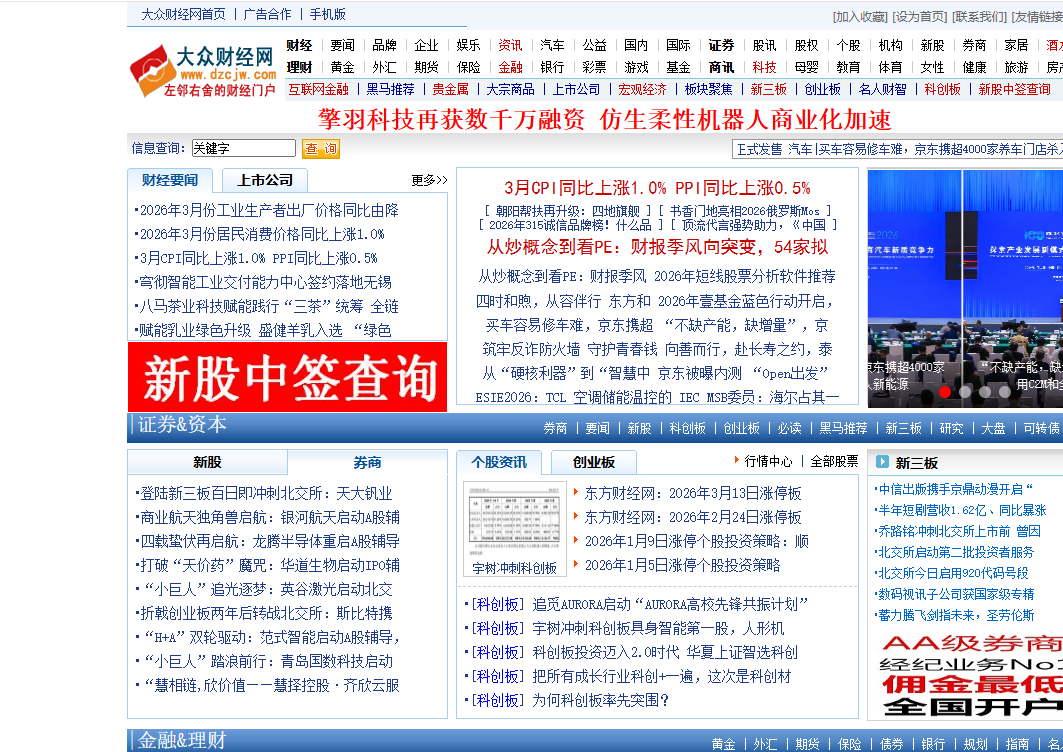Open the 3月CPI同比上涨1.0% red headline
The height and width of the screenshot is (752, 1063).
tap(657, 188)
